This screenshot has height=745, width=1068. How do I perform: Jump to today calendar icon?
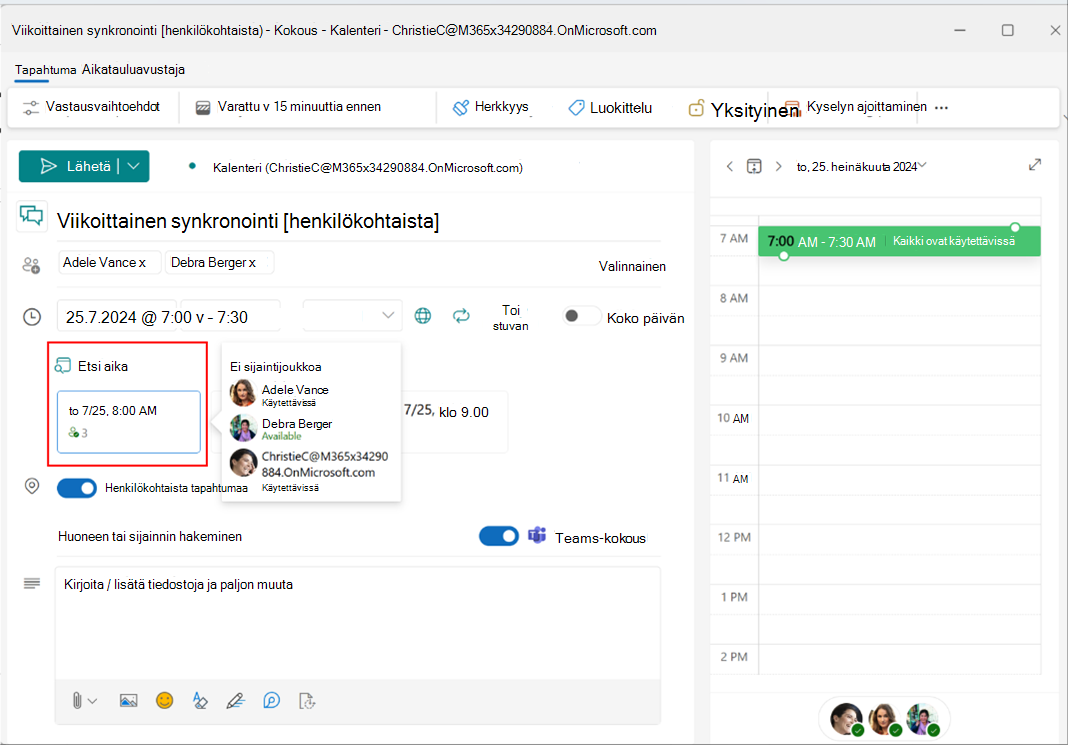754,166
